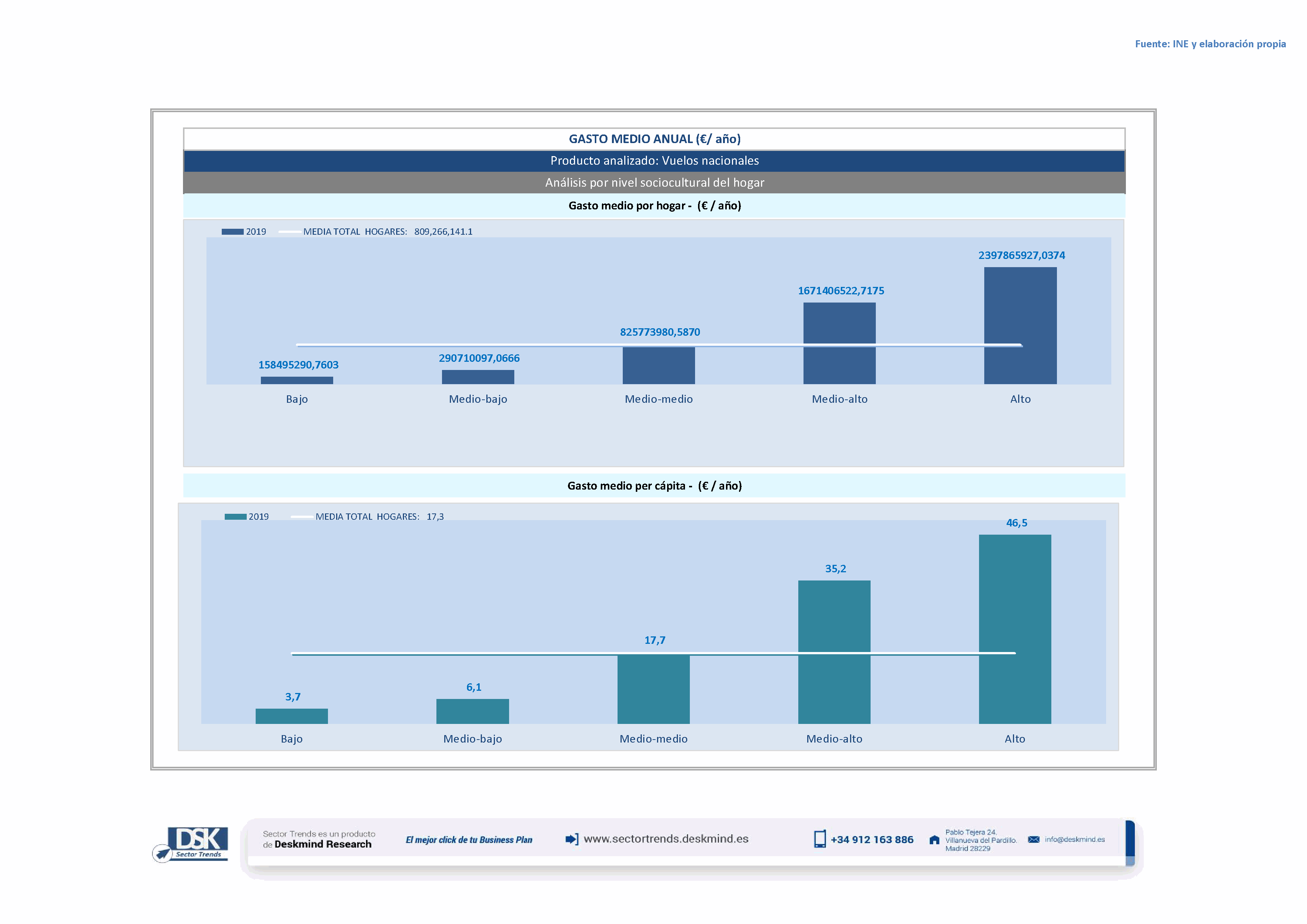
Task: Click the 1671406522,7175 data label
Action: [x=841, y=291]
